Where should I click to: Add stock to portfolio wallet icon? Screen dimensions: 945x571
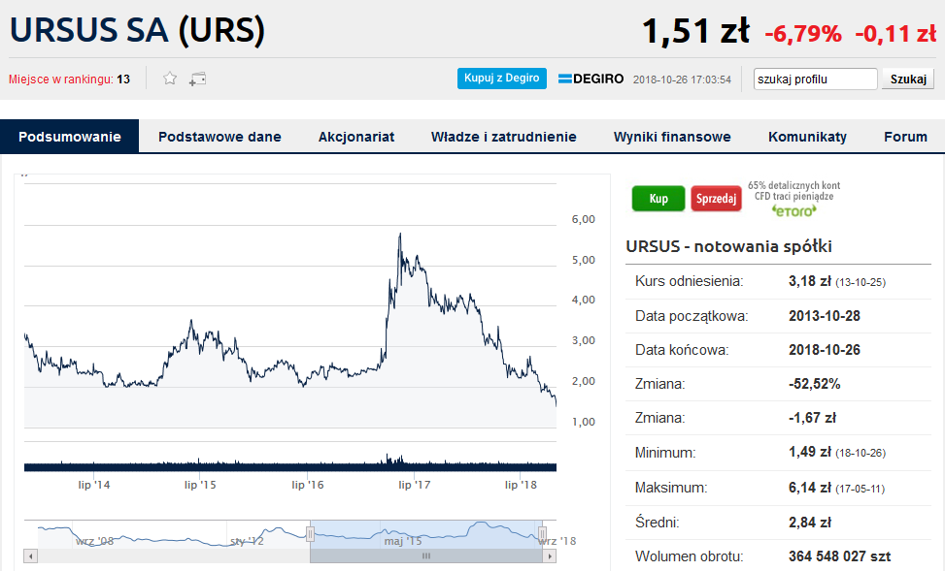197,79
